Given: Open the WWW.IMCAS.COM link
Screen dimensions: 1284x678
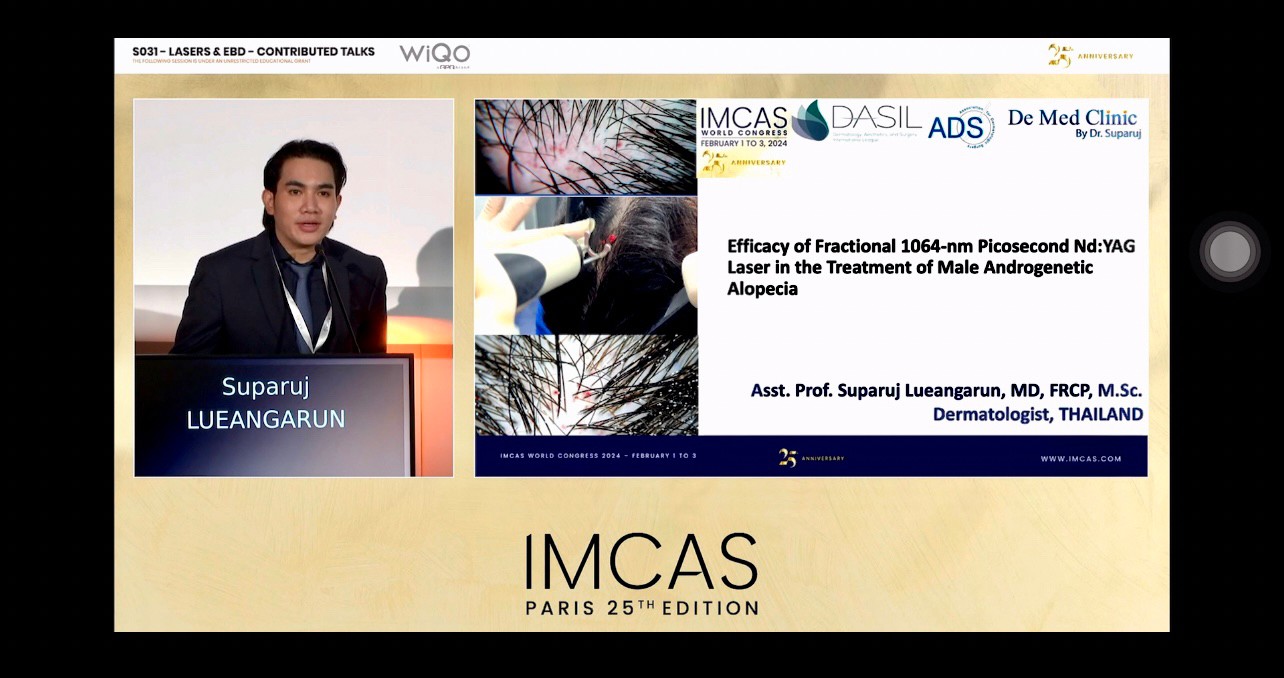Looking at the screenshot, I should pyautogui.click(x=1080, y=459).
